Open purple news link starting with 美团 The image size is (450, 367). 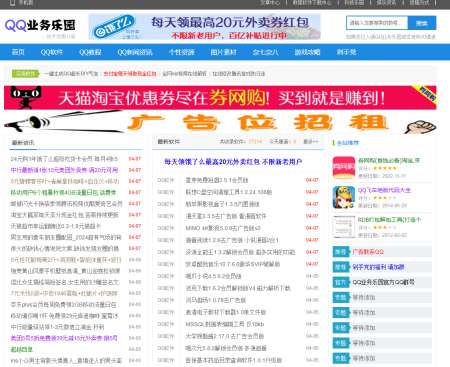[64, 338]
